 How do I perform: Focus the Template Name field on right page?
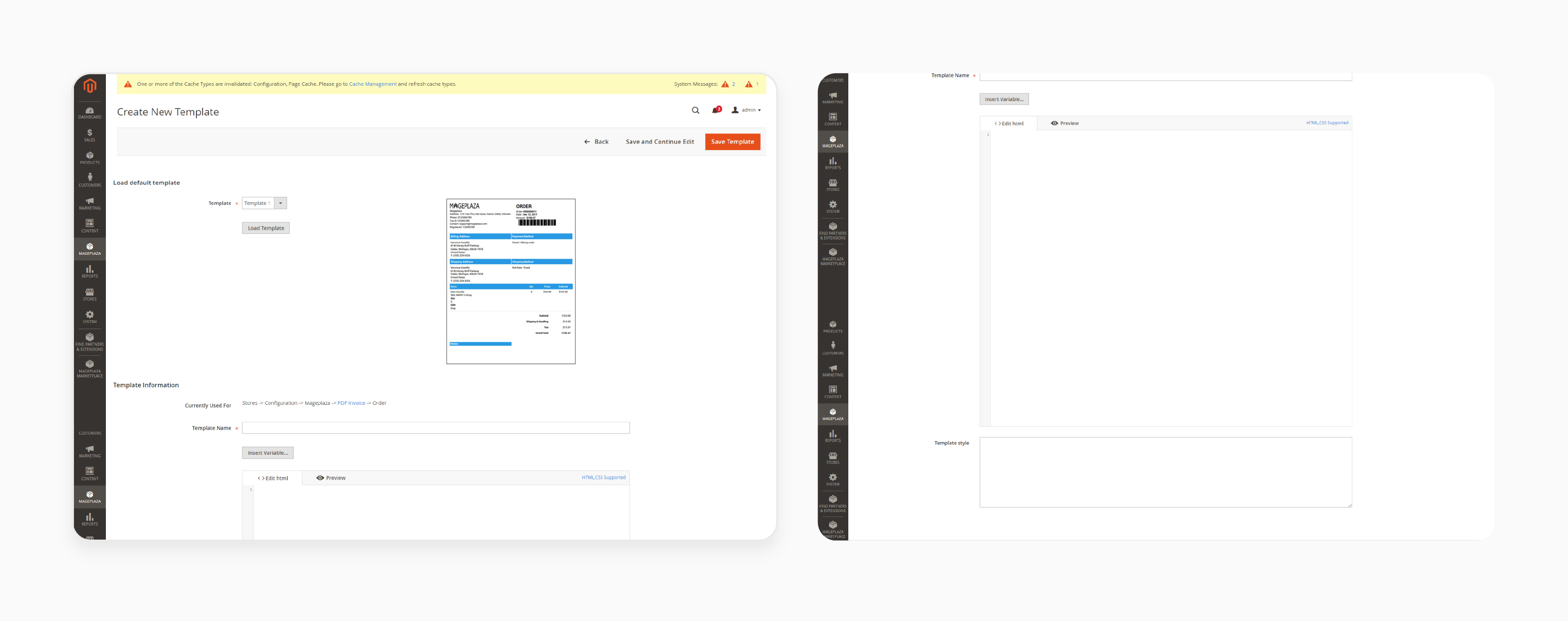[x=1165, y=77]
